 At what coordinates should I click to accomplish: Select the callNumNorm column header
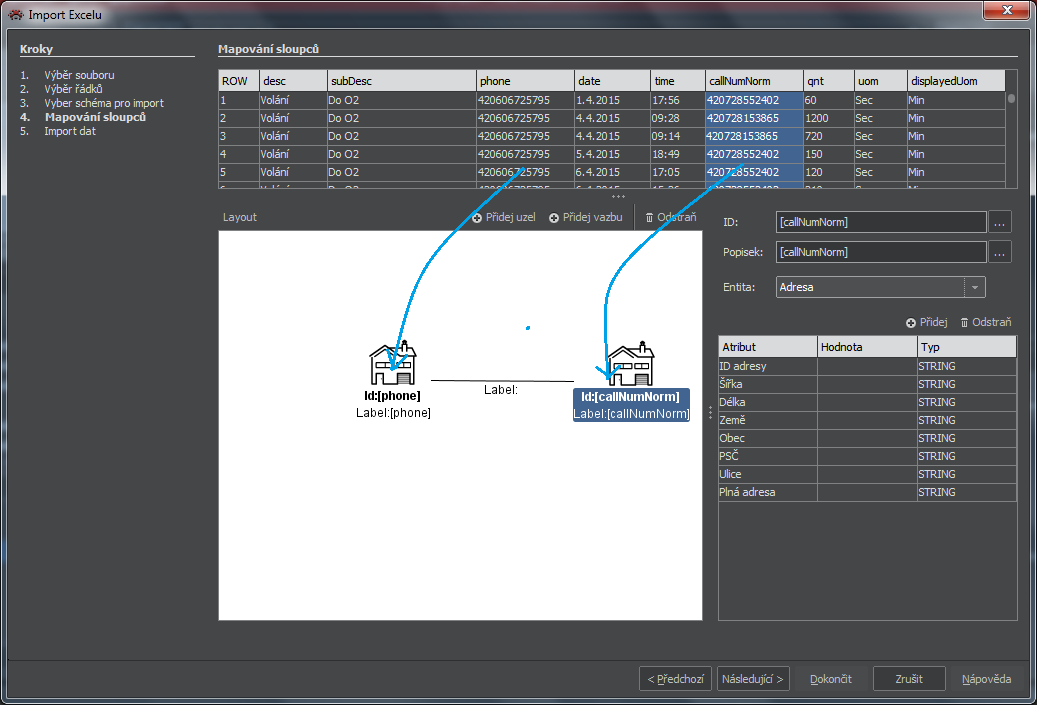click(753, 81)
